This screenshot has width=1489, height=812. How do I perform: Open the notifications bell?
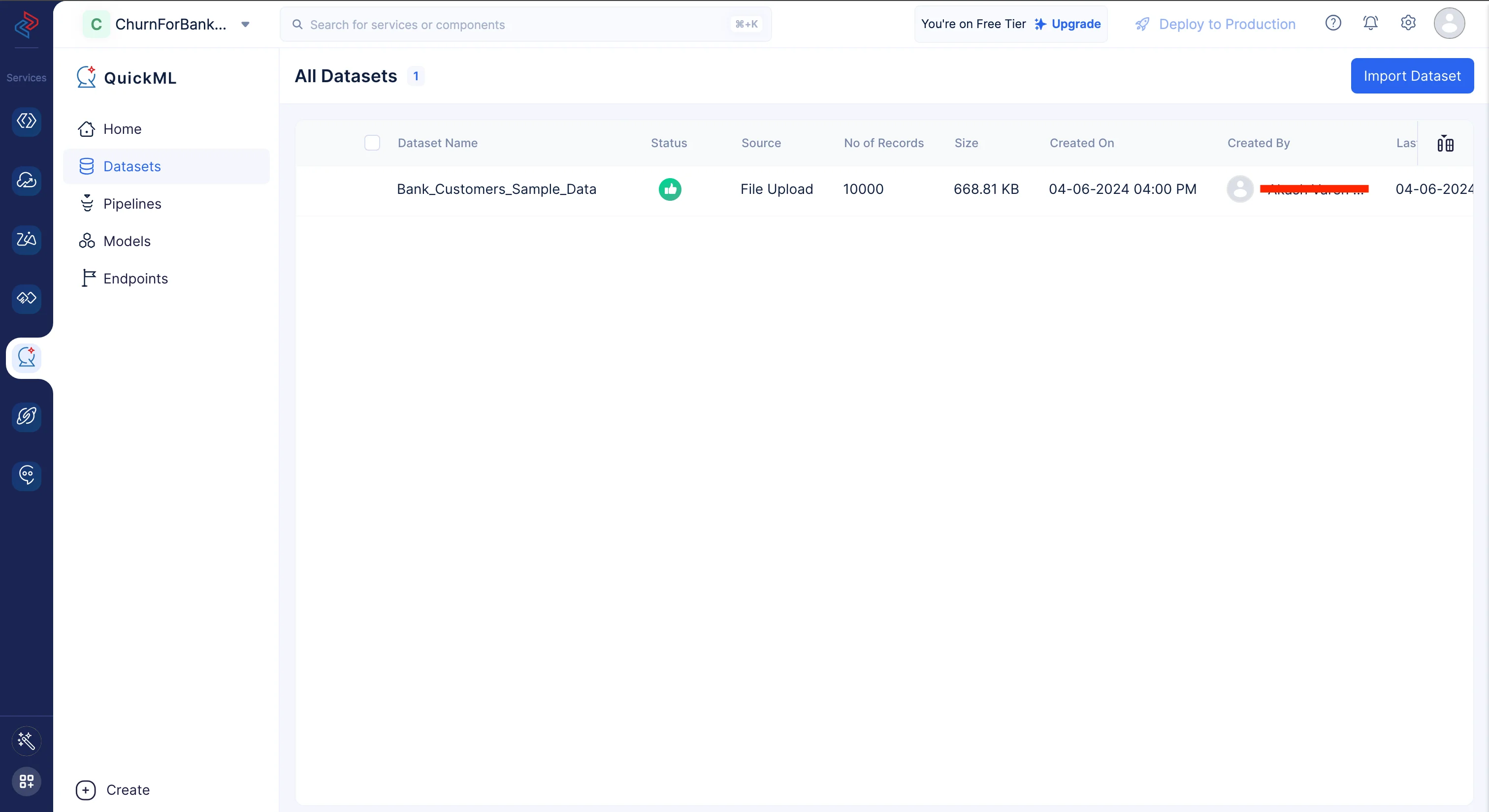point(1370,23)
